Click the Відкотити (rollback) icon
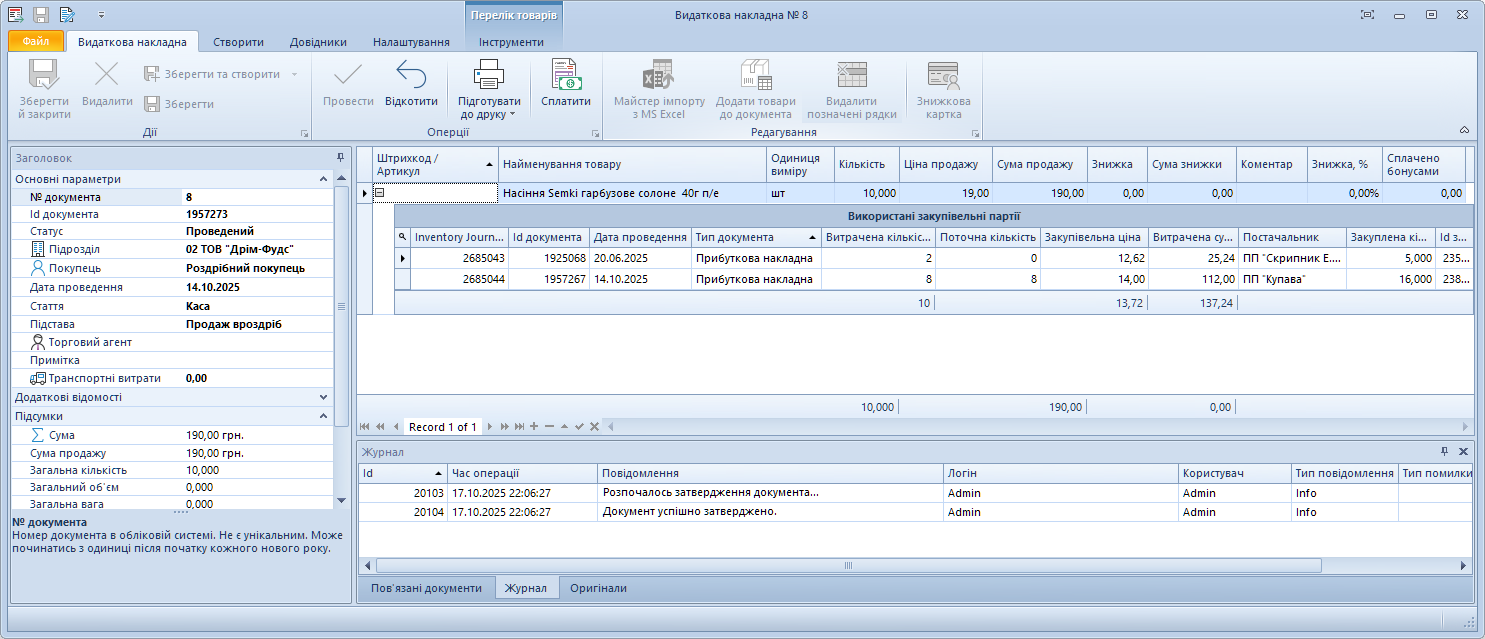The image size is (1485, 639). (411, 75)
